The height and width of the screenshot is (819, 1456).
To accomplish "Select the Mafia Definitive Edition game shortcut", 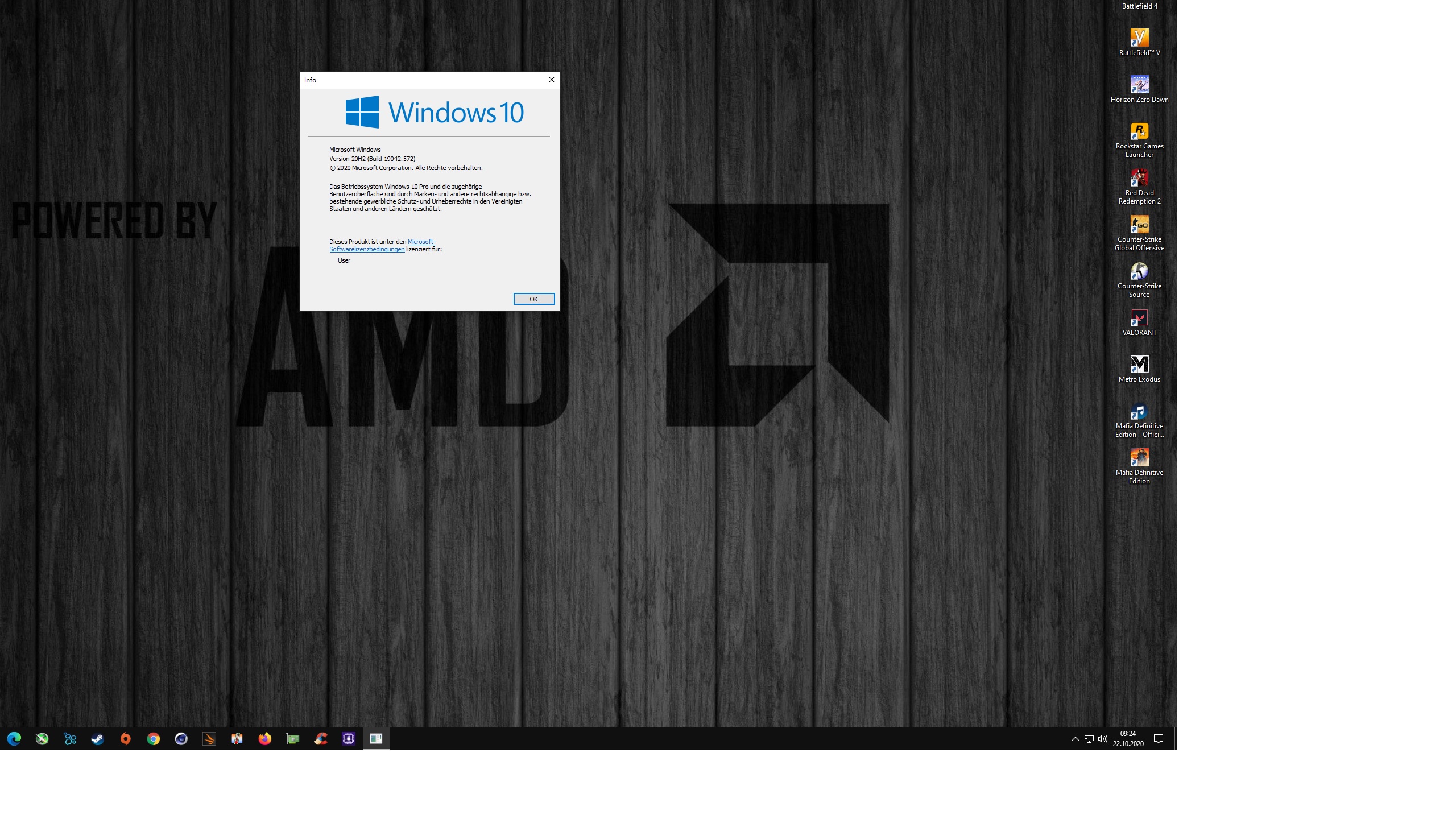I will pyautogui.click(x=1139, y=466).
